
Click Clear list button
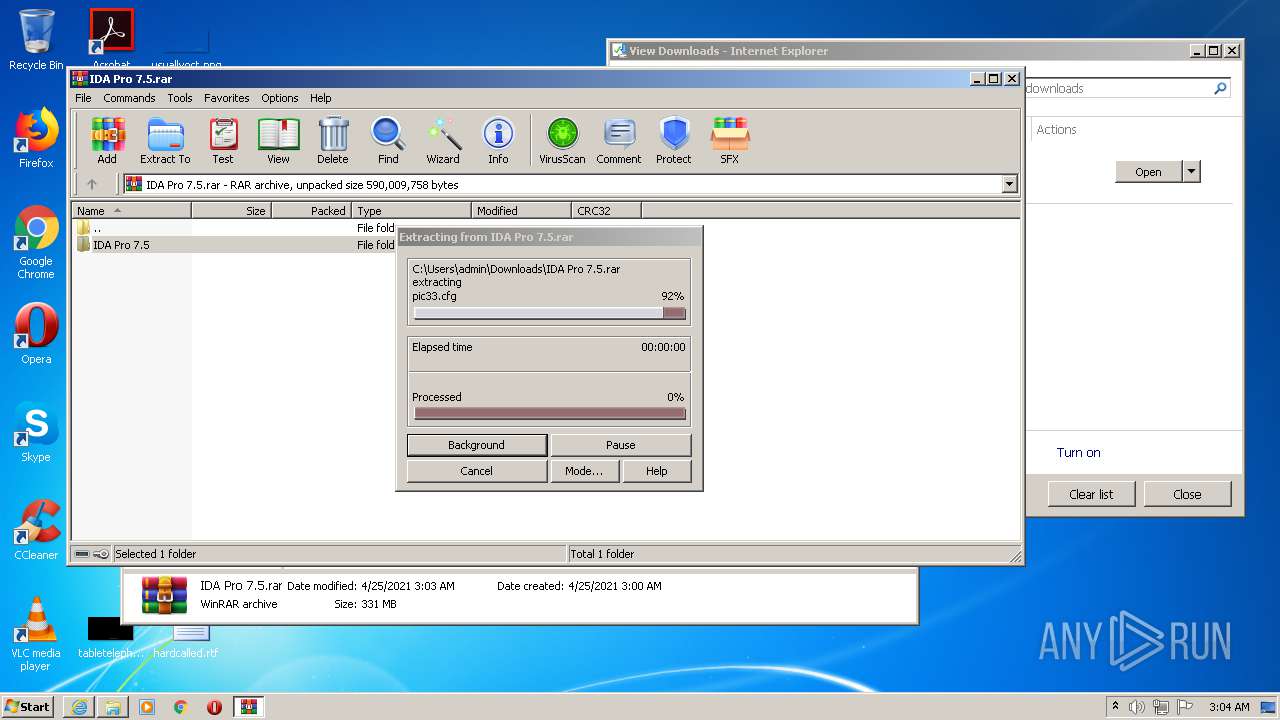pyautogui.click(x=1091, y=494)
